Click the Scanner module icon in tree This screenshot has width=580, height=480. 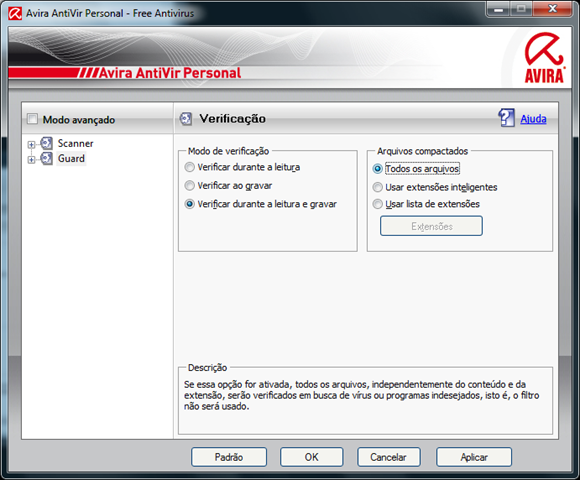[47, 143]
